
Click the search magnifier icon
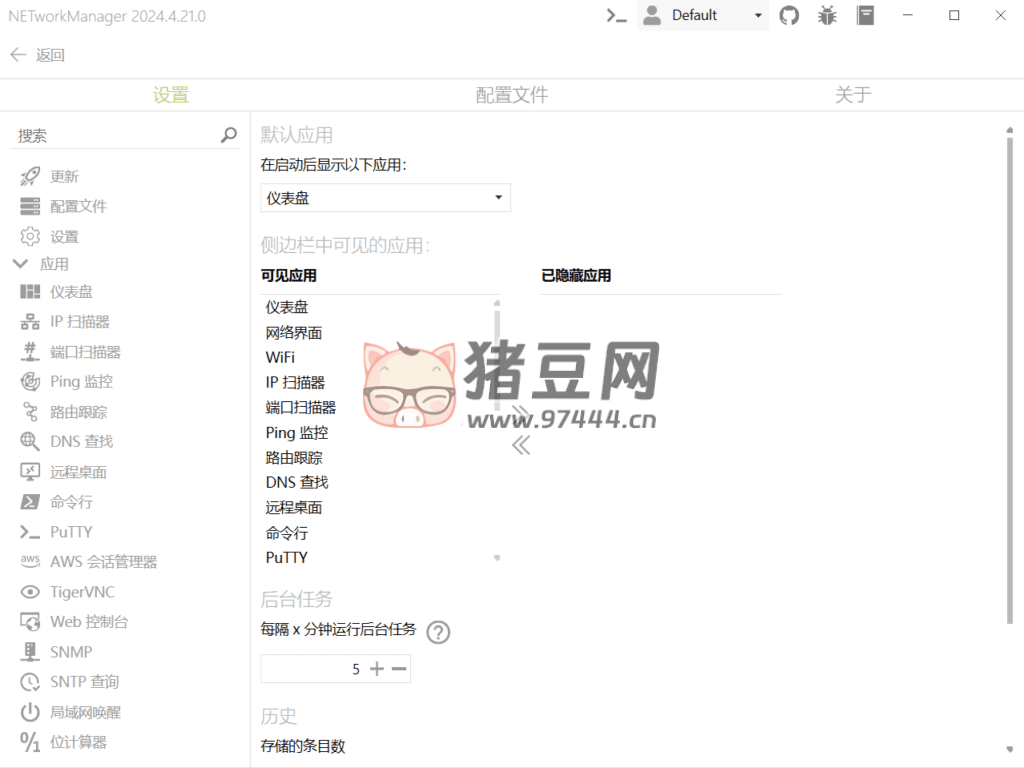[229, 135]
